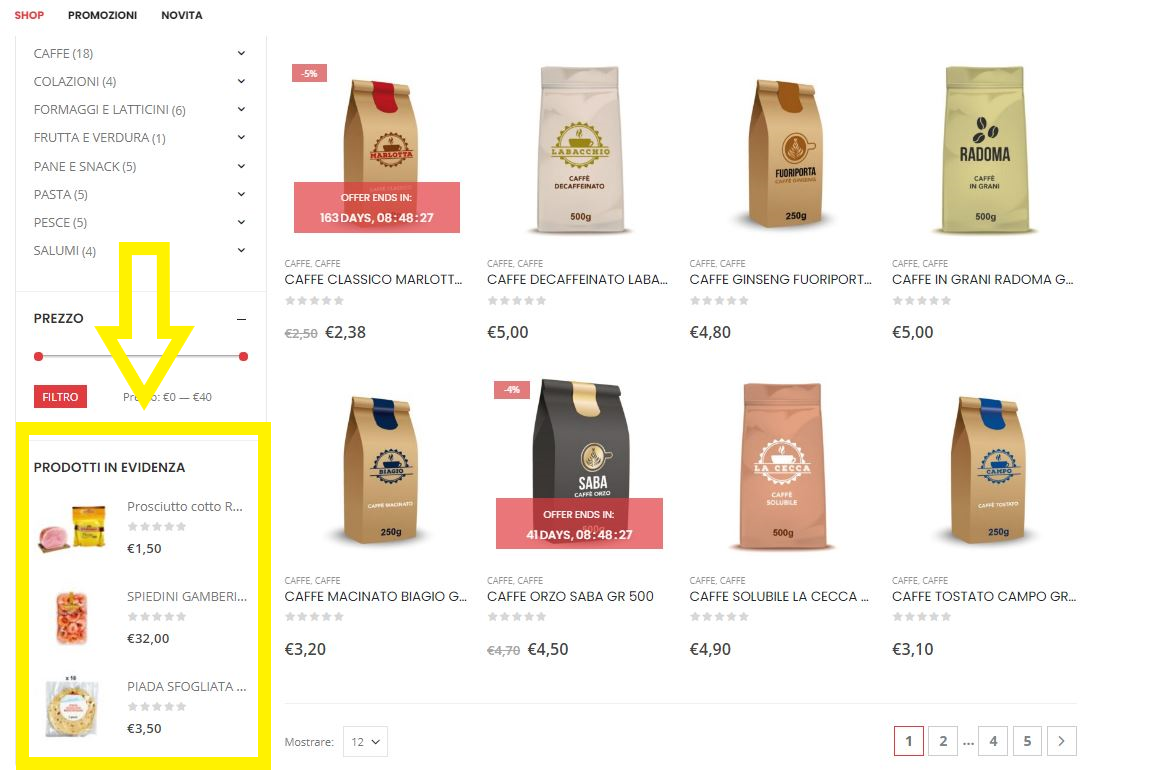Collapse the PREZZO filter section
This screenshot has width=1162, height=776.
coord(242,319)
